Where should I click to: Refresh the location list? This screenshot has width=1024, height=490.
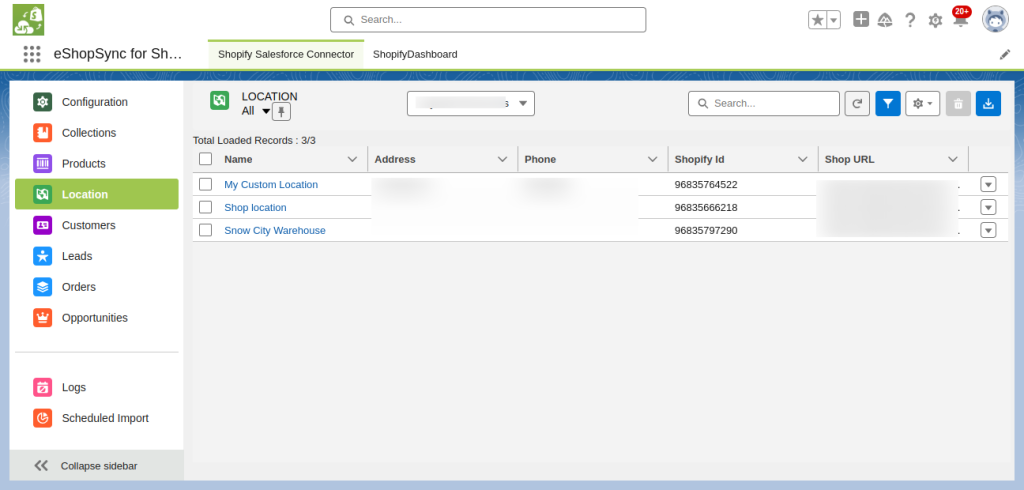click(x=857, y=103)
